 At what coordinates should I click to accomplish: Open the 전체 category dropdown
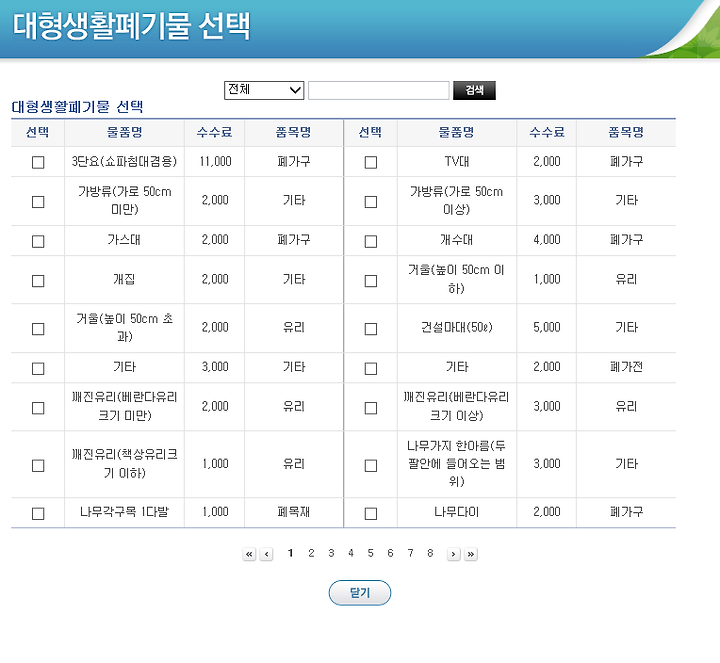pos(264,90)
